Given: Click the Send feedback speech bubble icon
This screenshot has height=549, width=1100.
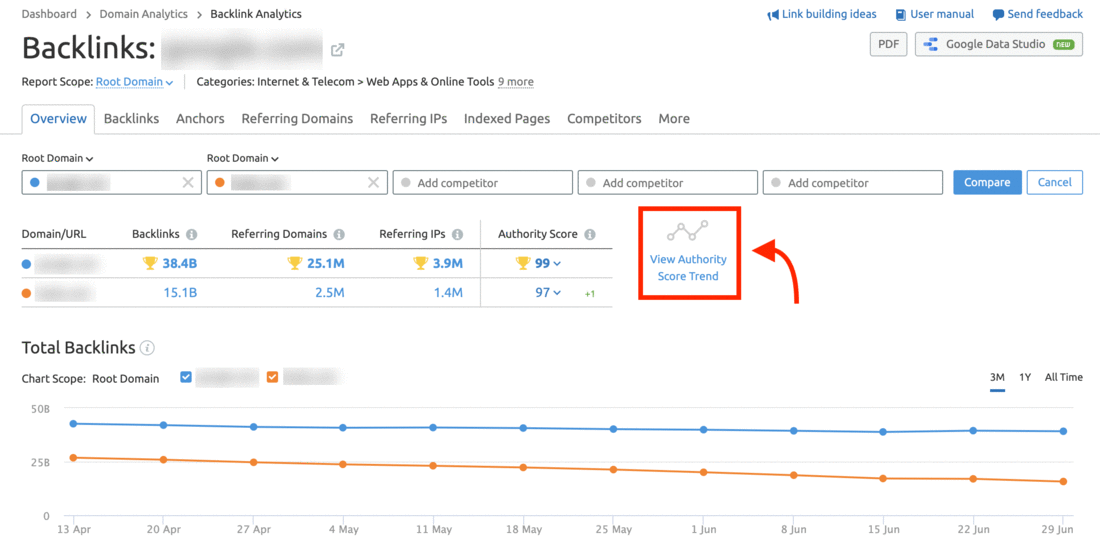Looking at the screenshot, I should [x=998, y=15].
